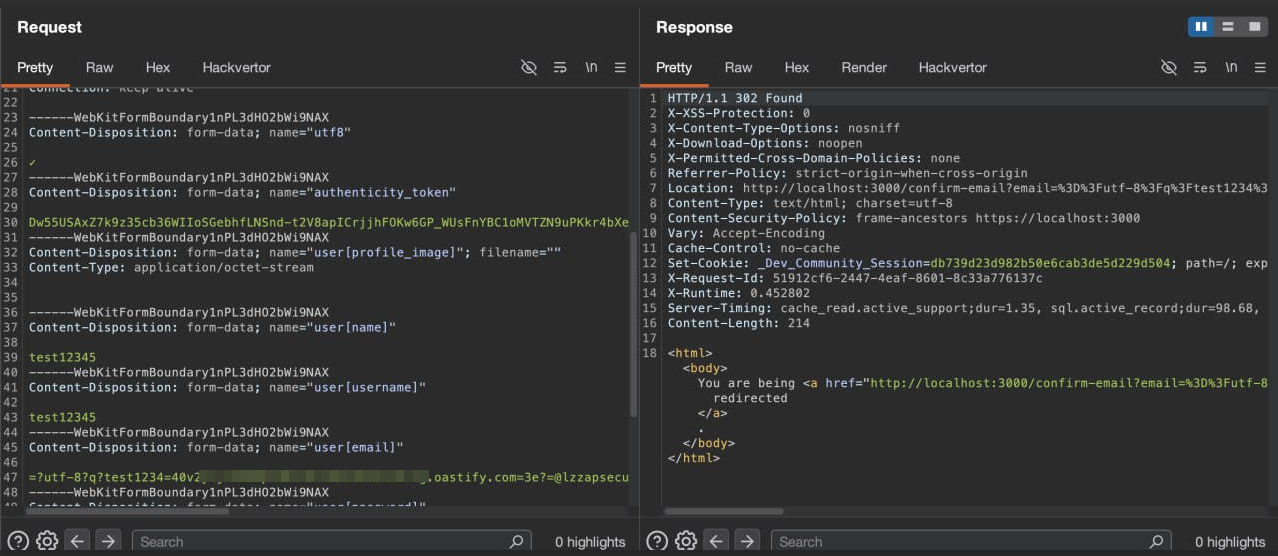Click the oastify.com email payload line
This screenshot has width=1278, height=556.
click(329, 477)
